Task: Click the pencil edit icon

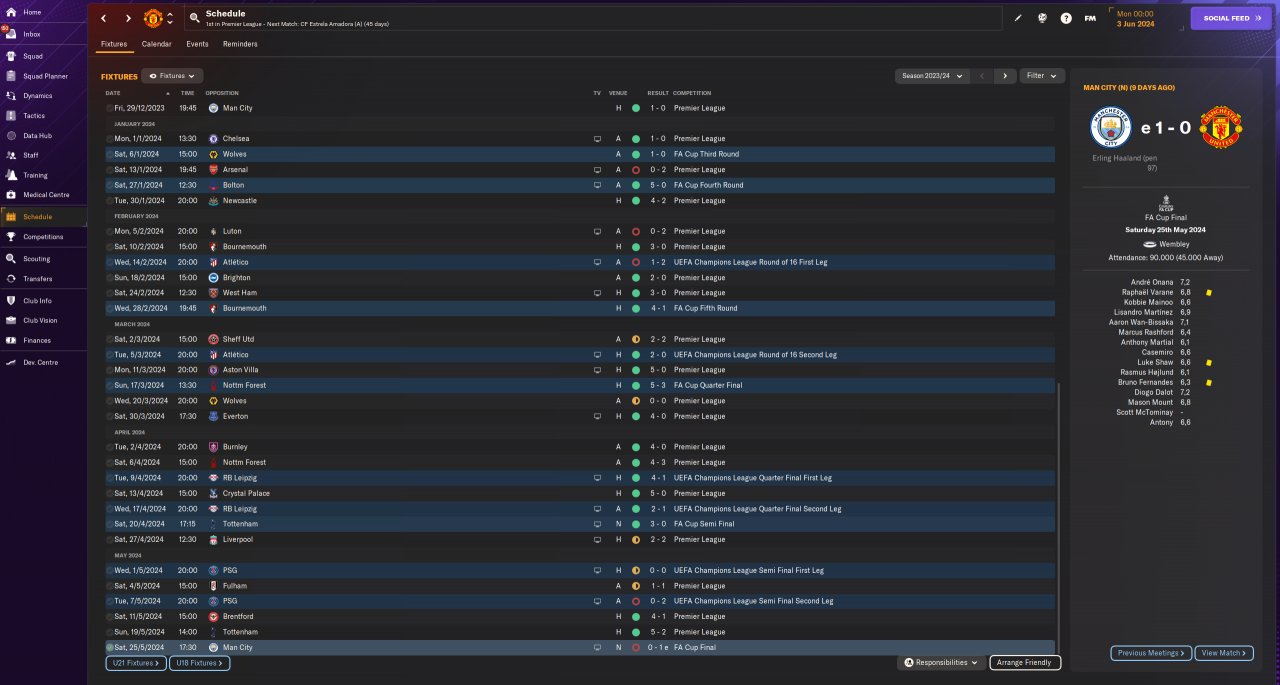Action: [1018, 18]
